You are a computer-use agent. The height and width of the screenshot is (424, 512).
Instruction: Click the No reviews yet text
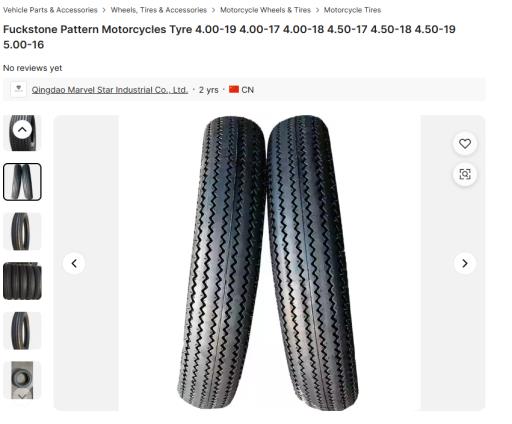click(33, 68)
